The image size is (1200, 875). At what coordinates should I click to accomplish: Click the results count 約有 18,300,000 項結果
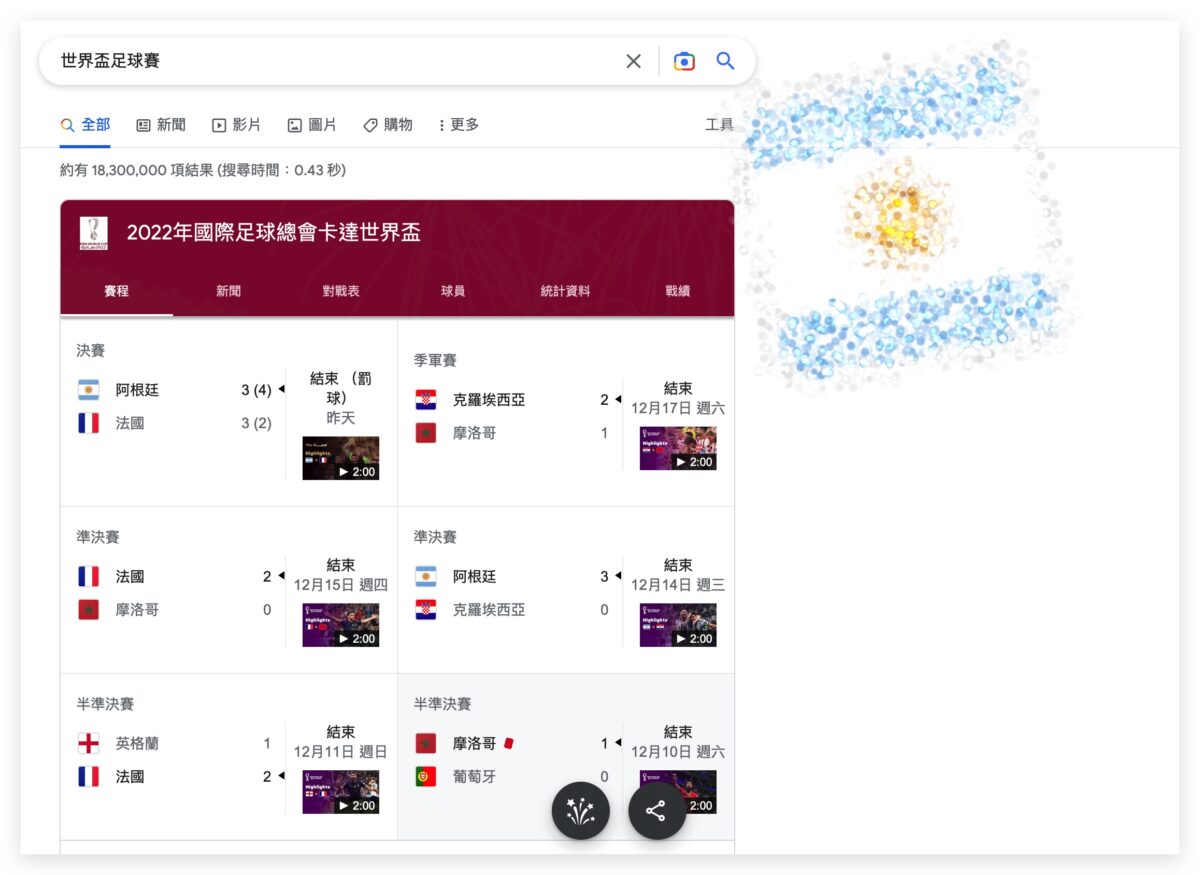(x=136, y=171)
